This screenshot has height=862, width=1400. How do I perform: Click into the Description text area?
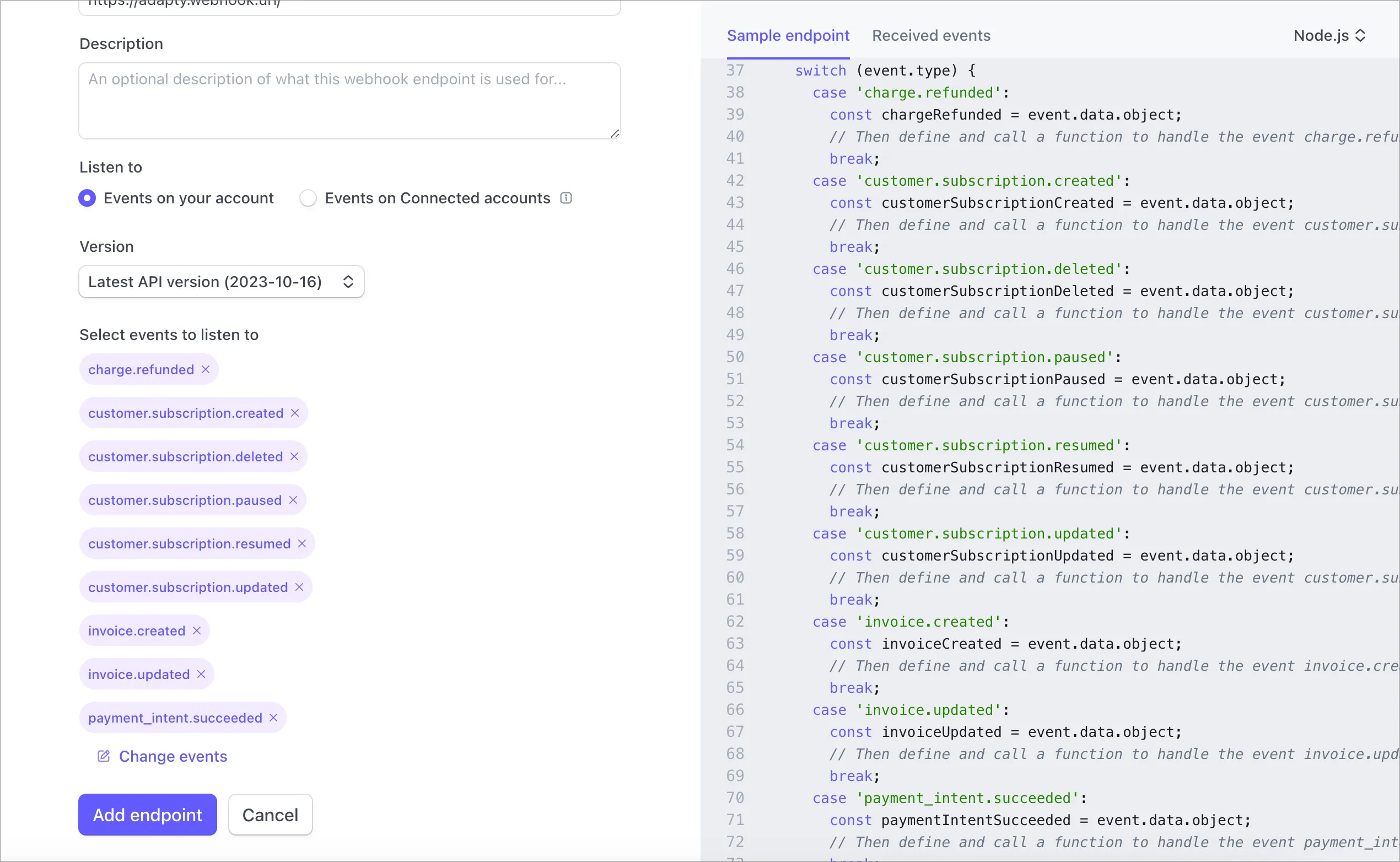coord(349,101)
